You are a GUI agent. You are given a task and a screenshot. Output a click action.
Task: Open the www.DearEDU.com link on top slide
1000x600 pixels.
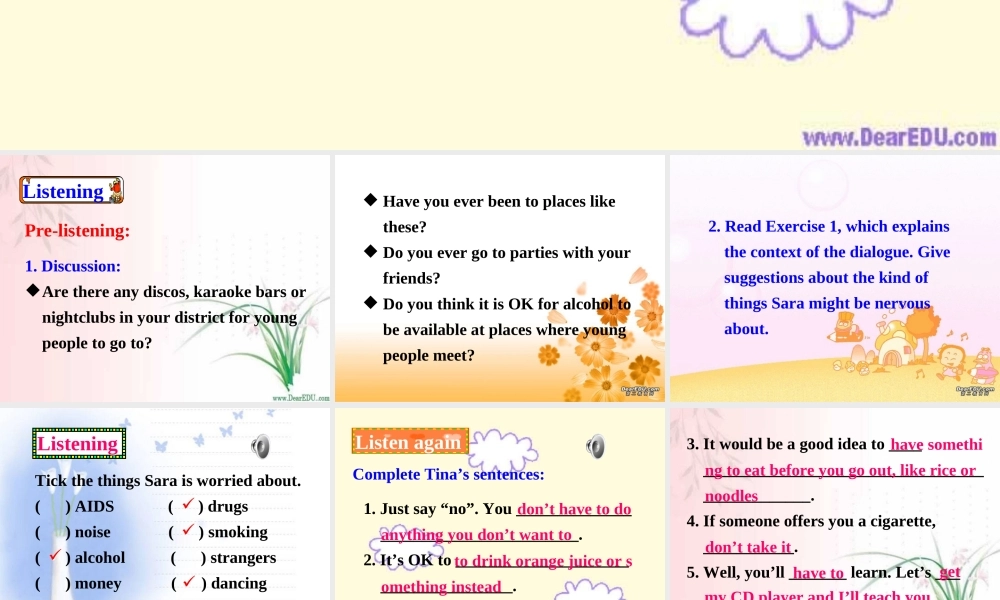pos(899,137)
